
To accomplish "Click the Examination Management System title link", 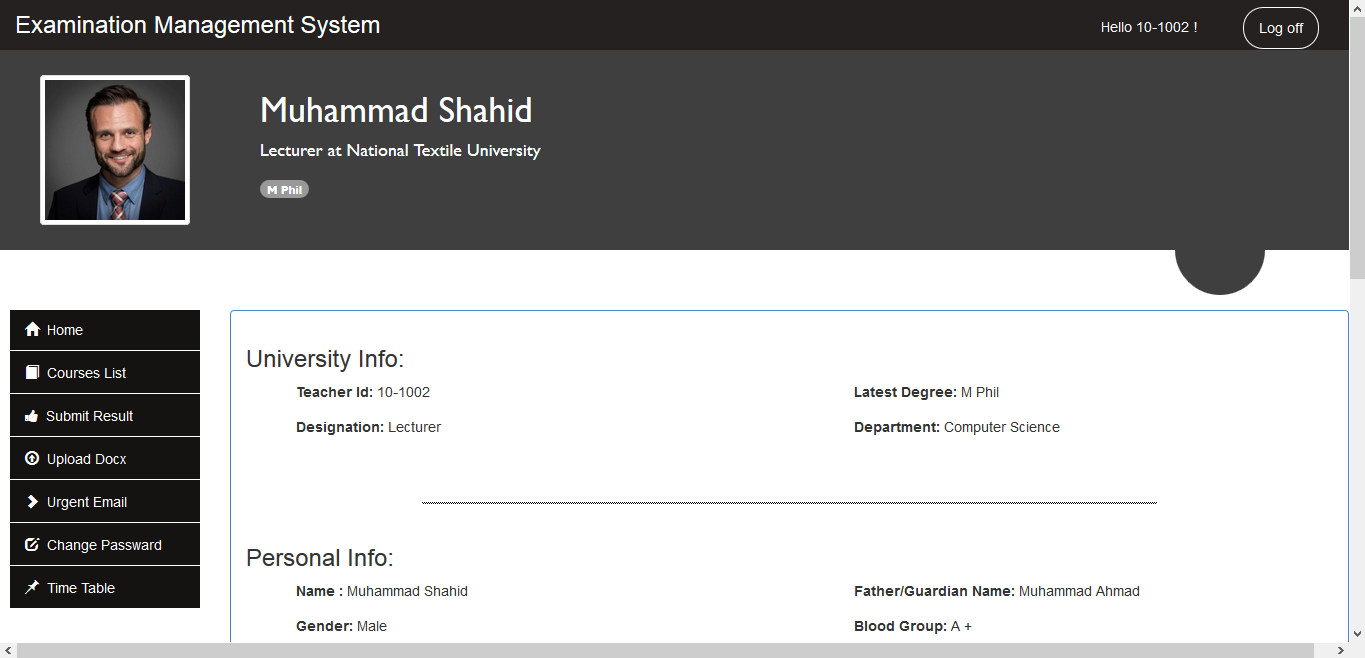I will [x=197, y=25].
